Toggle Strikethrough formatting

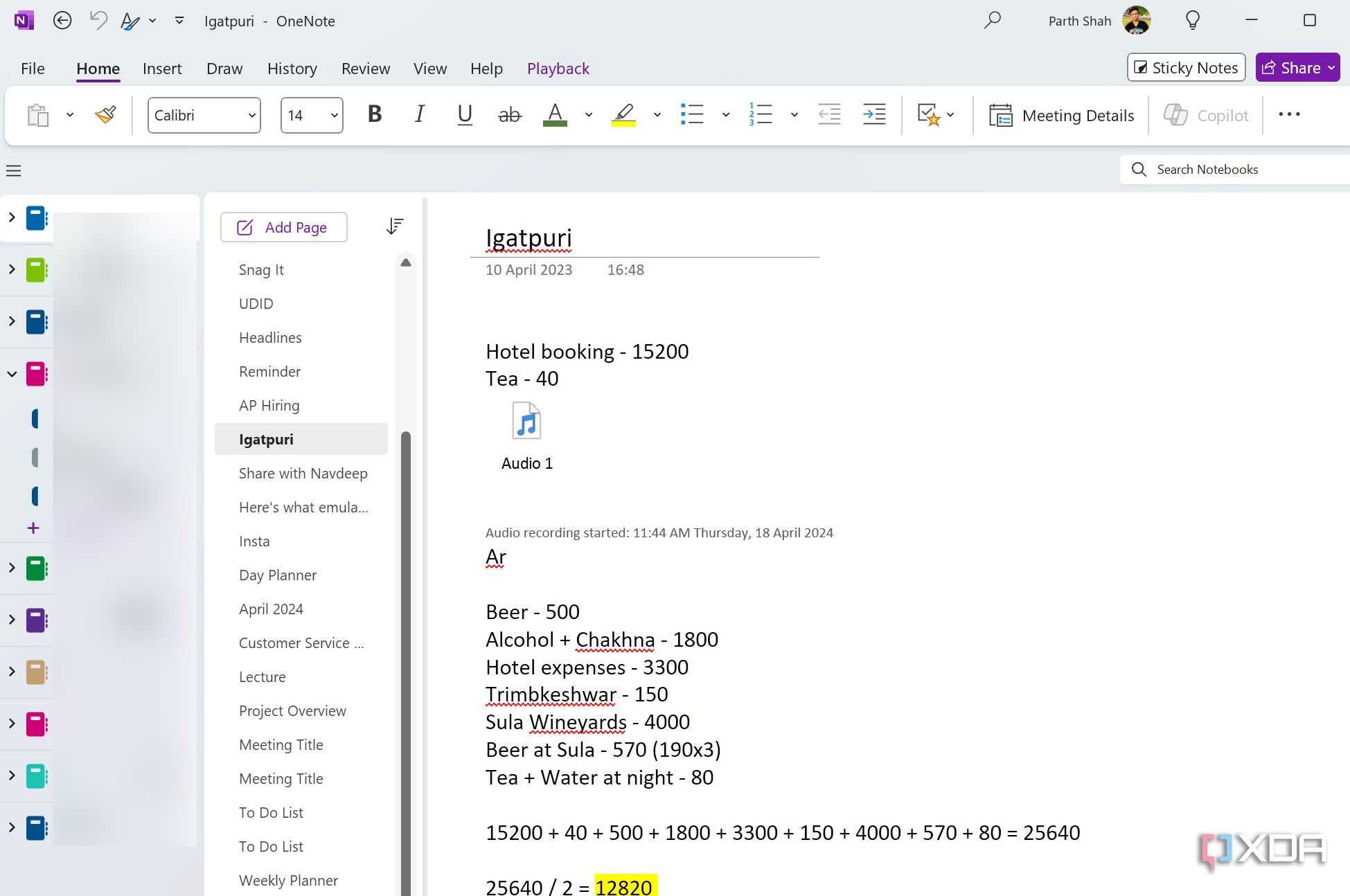point(510,115)
